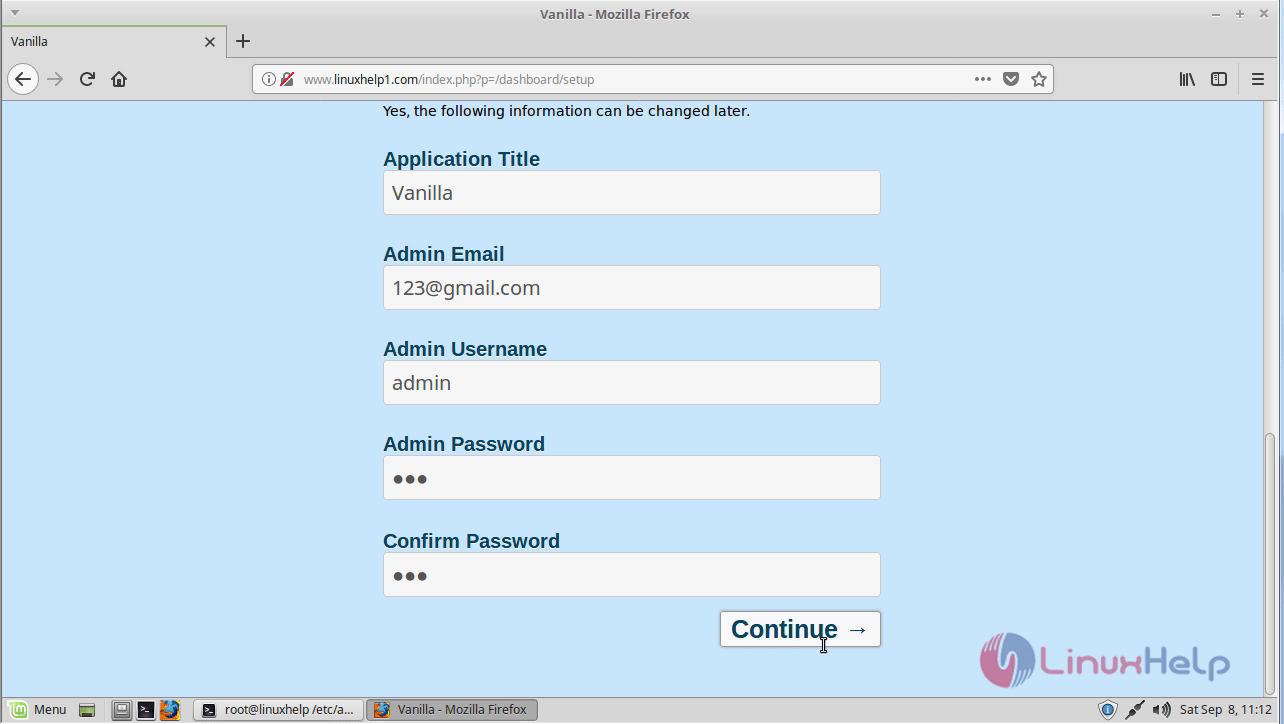Show the desktop from the panel
Viewport: 1284px width, 724px height.
point(87,710)
